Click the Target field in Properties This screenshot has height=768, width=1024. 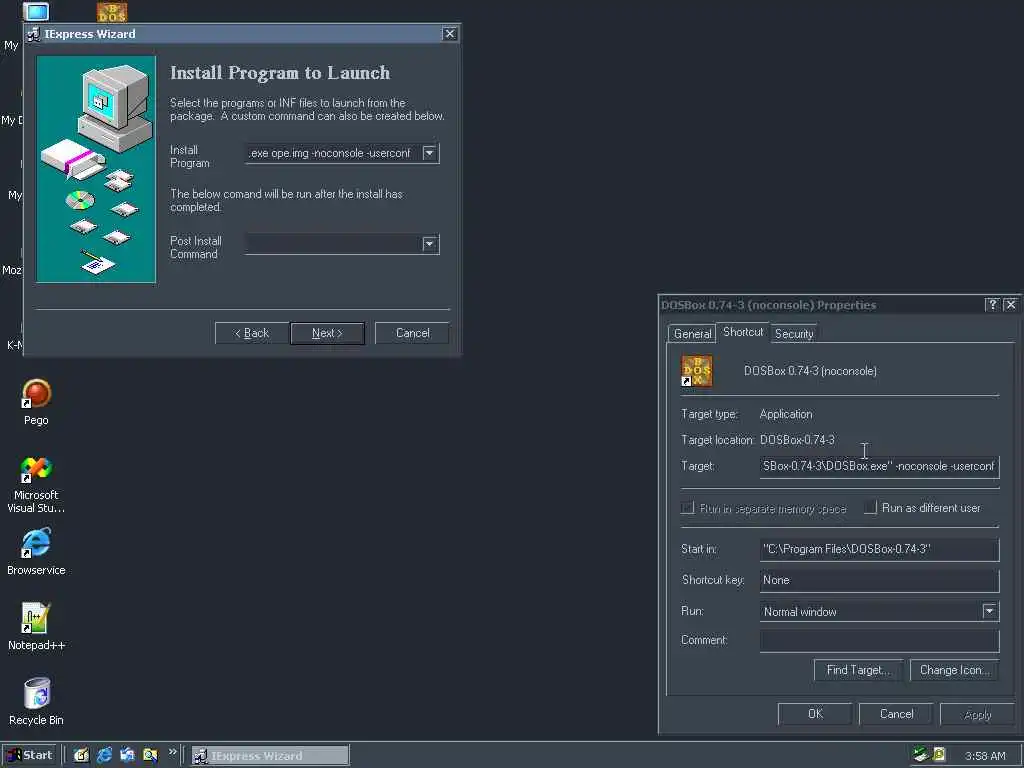point(879,466)
